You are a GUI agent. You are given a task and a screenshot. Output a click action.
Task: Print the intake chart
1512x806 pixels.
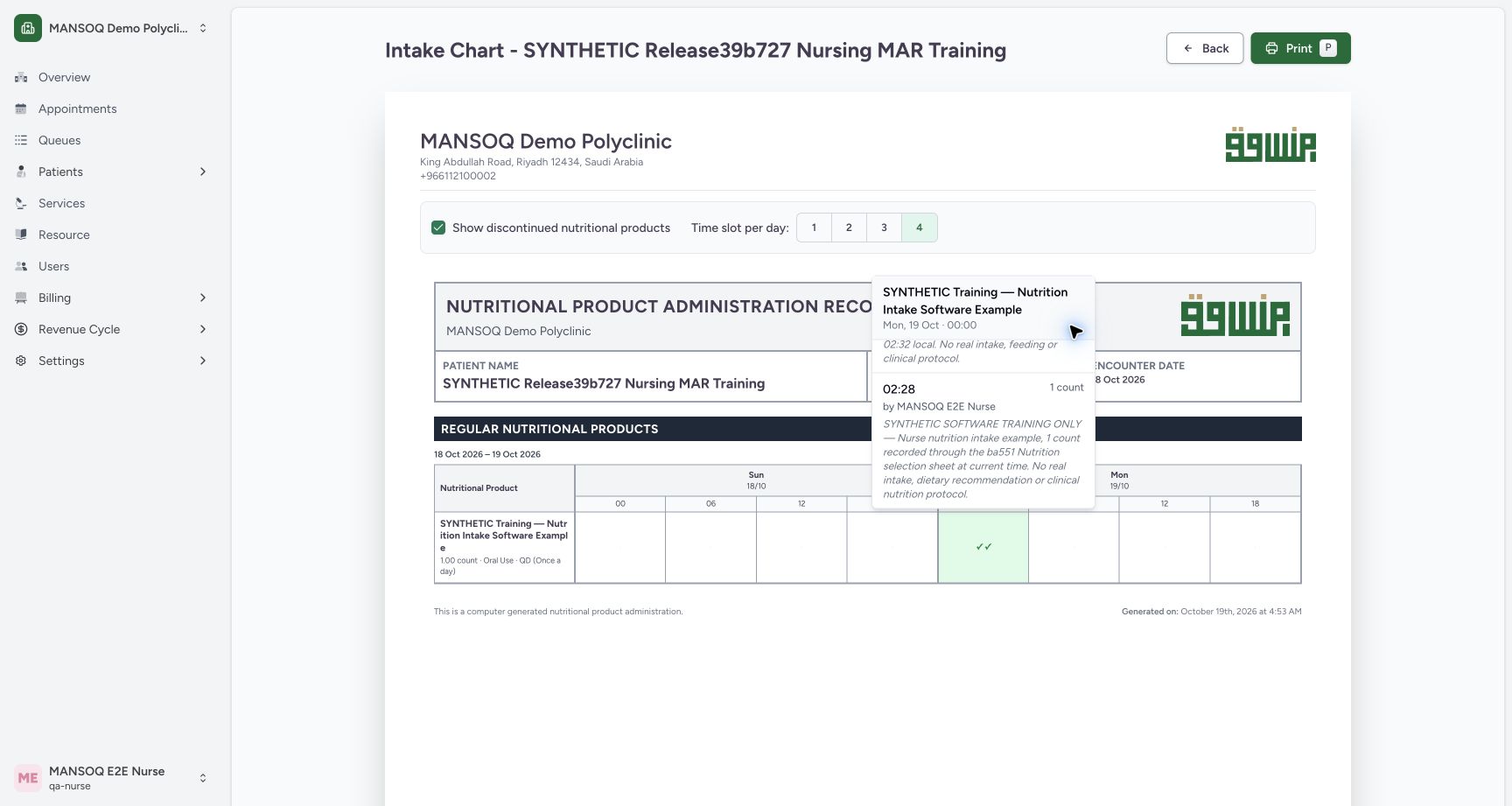pos(1300,48)
